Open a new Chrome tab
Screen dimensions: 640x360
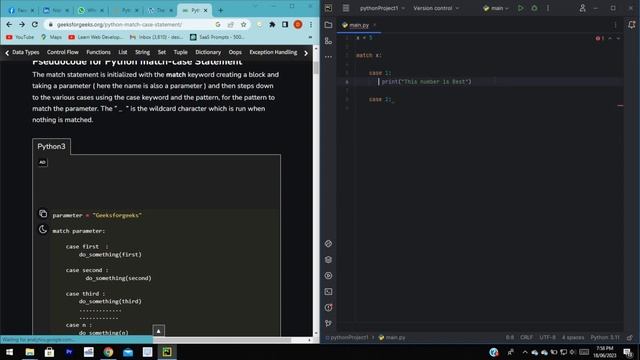pos(220,10)
